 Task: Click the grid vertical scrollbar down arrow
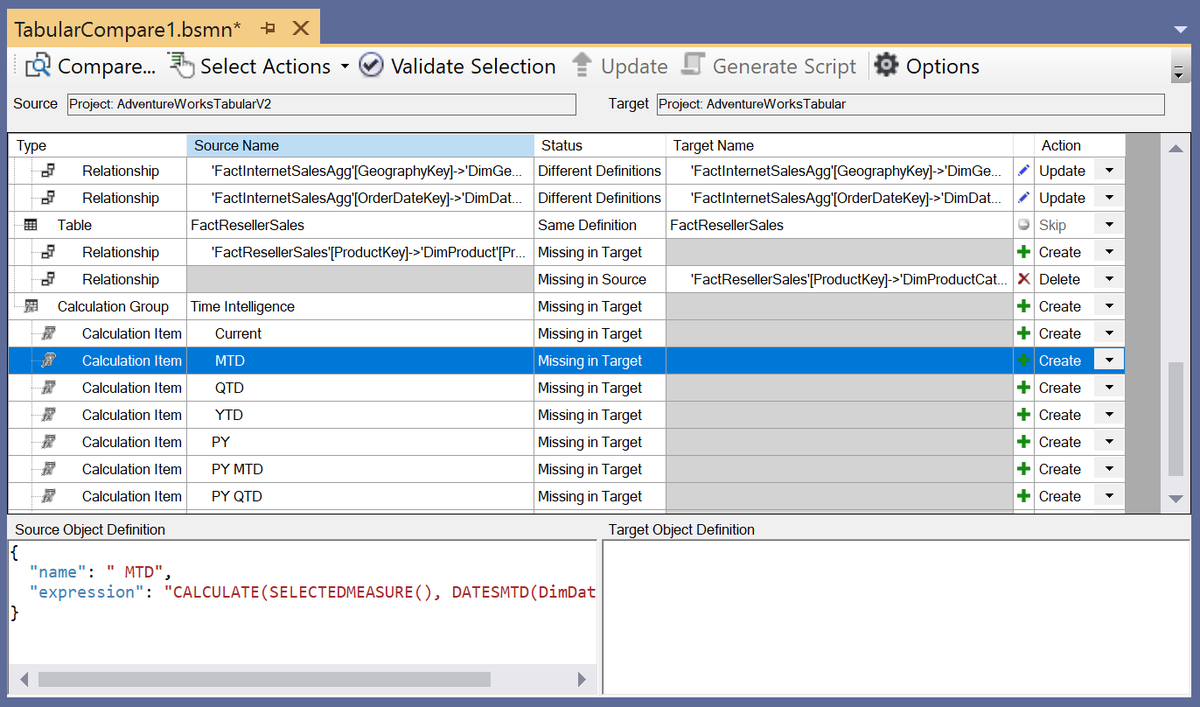[1175, 498]
